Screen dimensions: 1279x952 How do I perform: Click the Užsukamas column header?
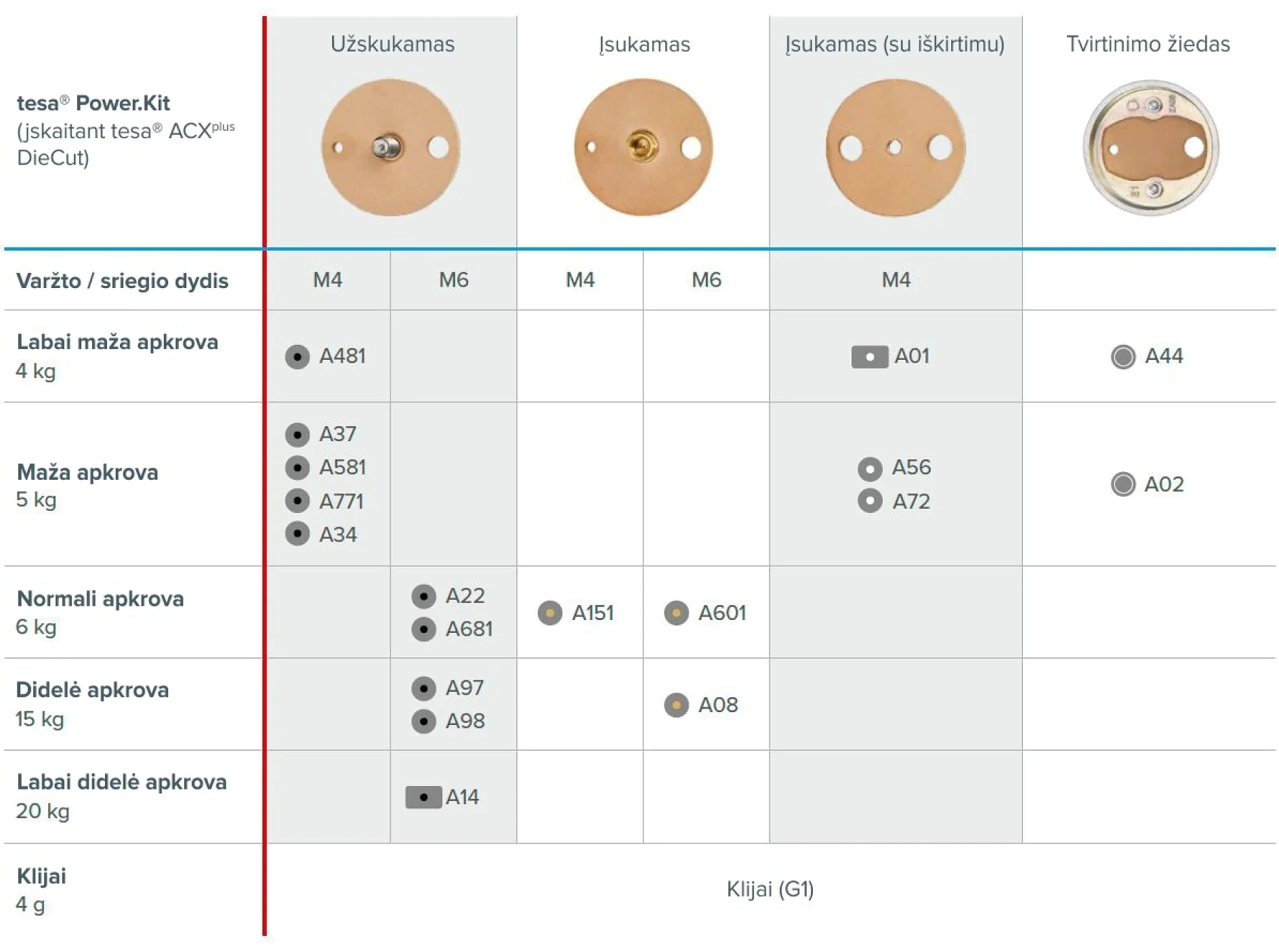coord(392,44)
